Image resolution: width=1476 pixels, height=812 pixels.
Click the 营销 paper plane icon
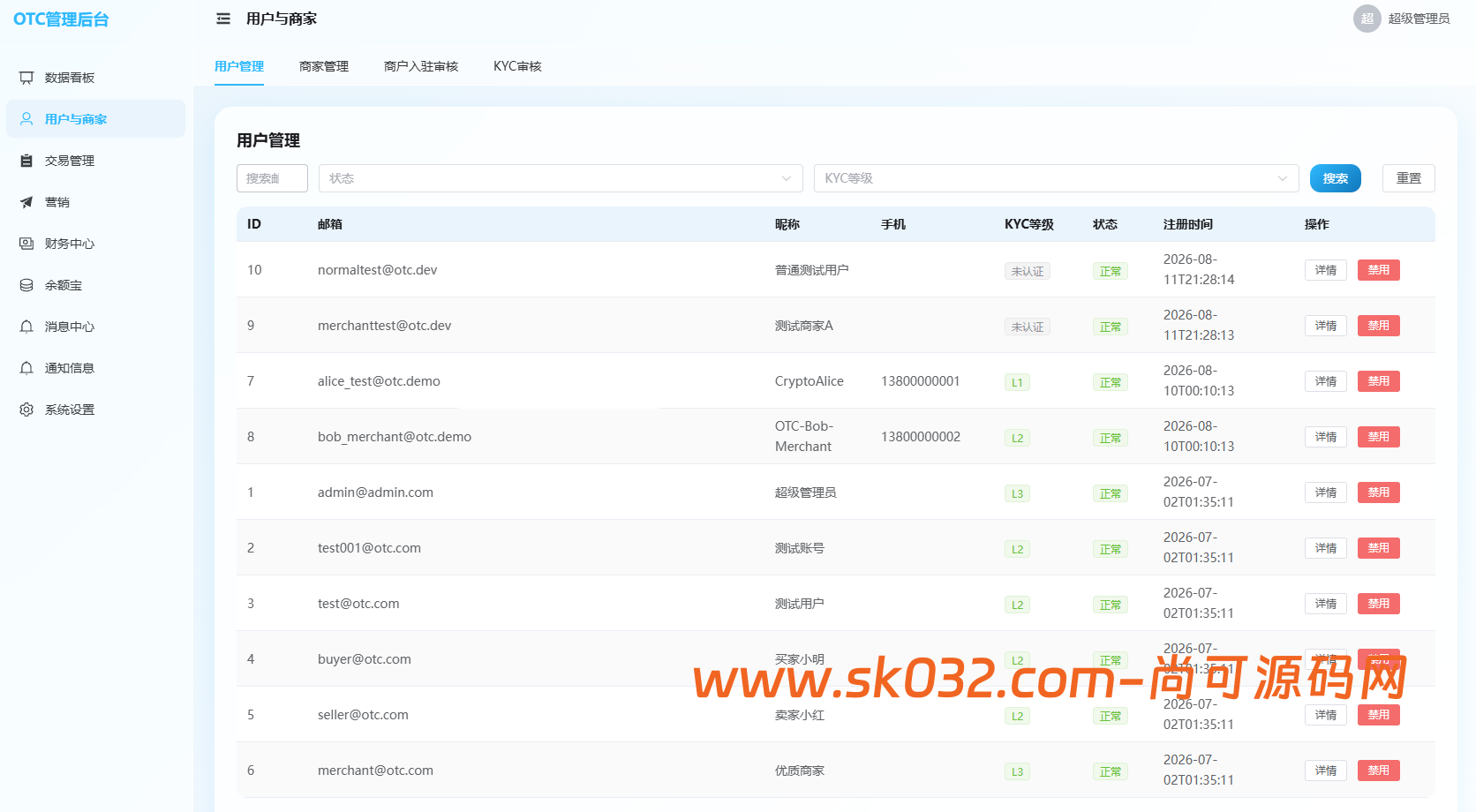(x=26, y=202)
